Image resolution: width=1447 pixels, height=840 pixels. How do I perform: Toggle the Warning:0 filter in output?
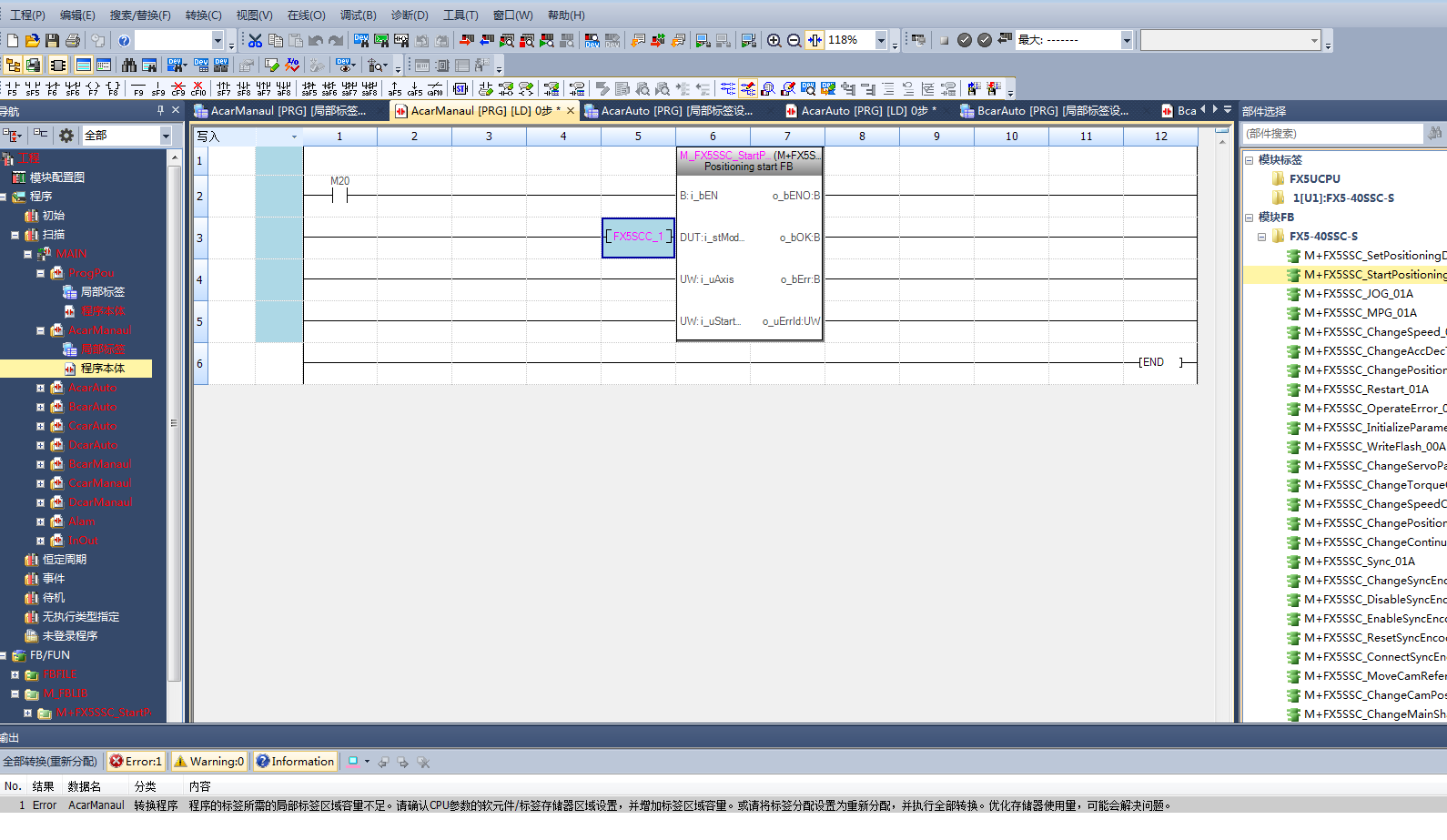pos(209,762)
